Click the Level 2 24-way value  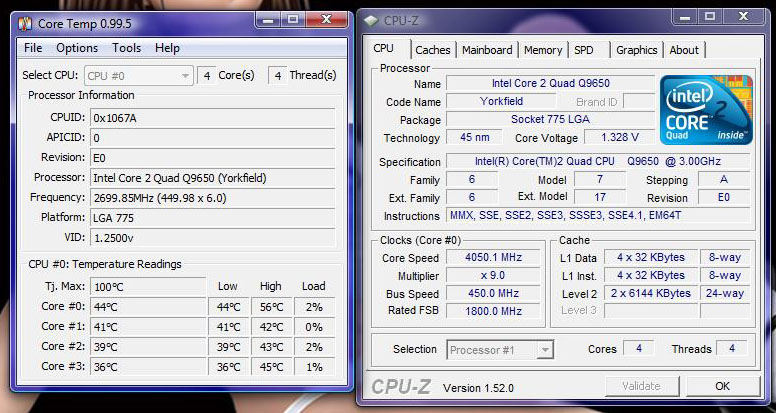(x=725, y=293)
